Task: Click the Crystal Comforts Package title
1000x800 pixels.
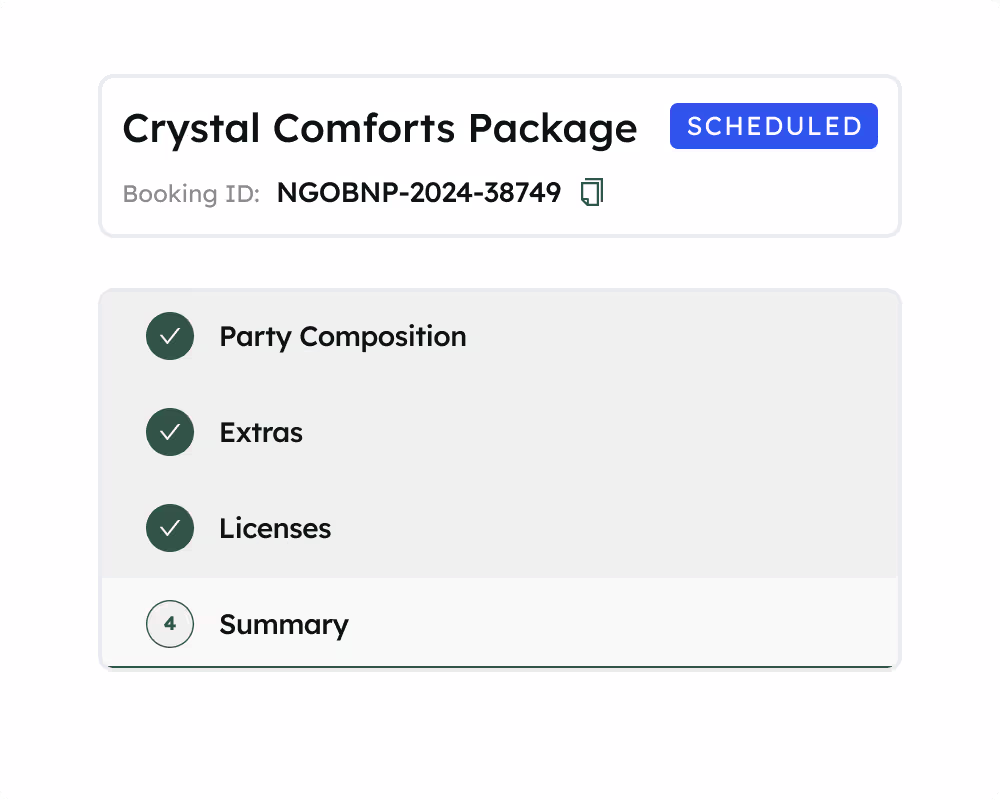Action: pos(379,129)
